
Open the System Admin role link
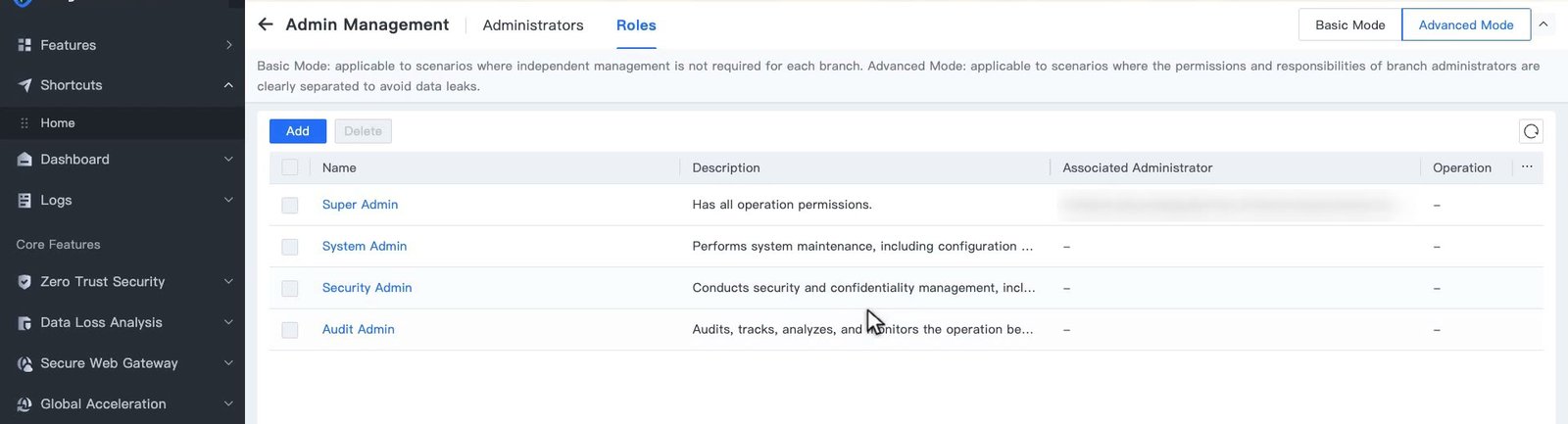click(x=365, y=246)
